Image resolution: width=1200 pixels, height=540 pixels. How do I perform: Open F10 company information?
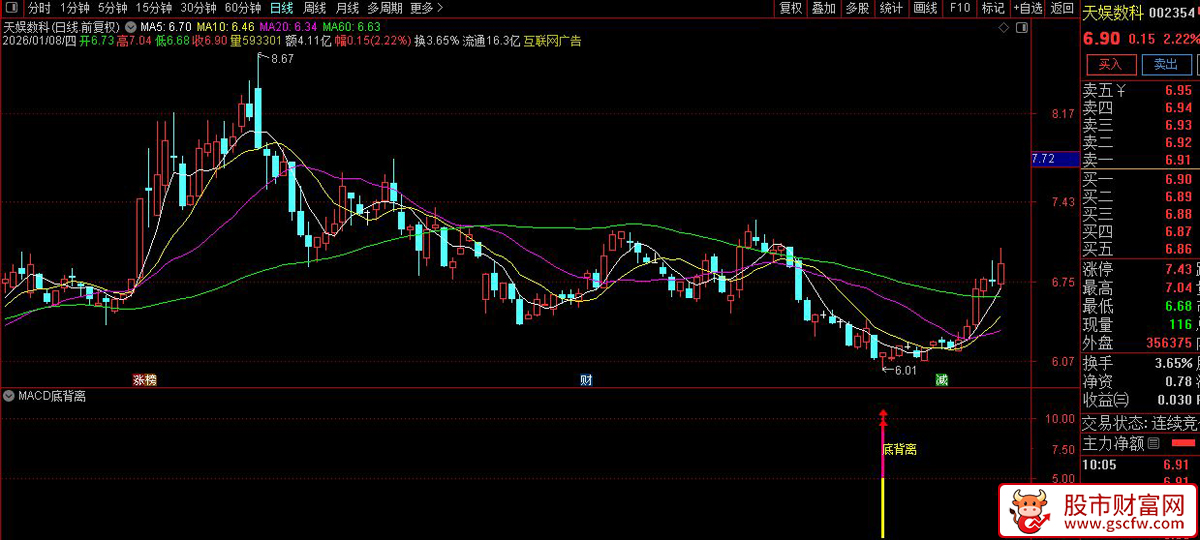coord(959,8)
